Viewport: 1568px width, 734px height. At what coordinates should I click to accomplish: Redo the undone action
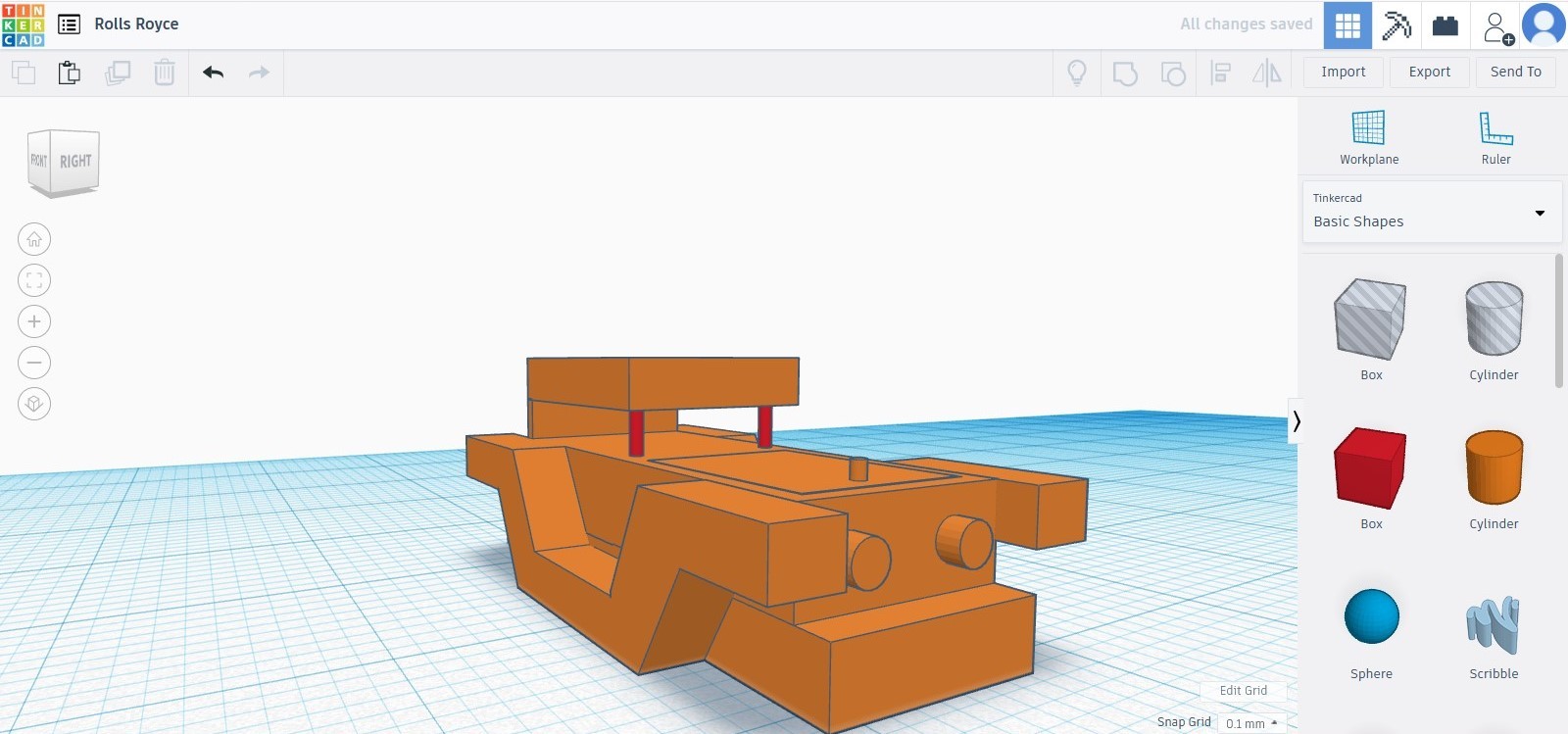[259, 73]
